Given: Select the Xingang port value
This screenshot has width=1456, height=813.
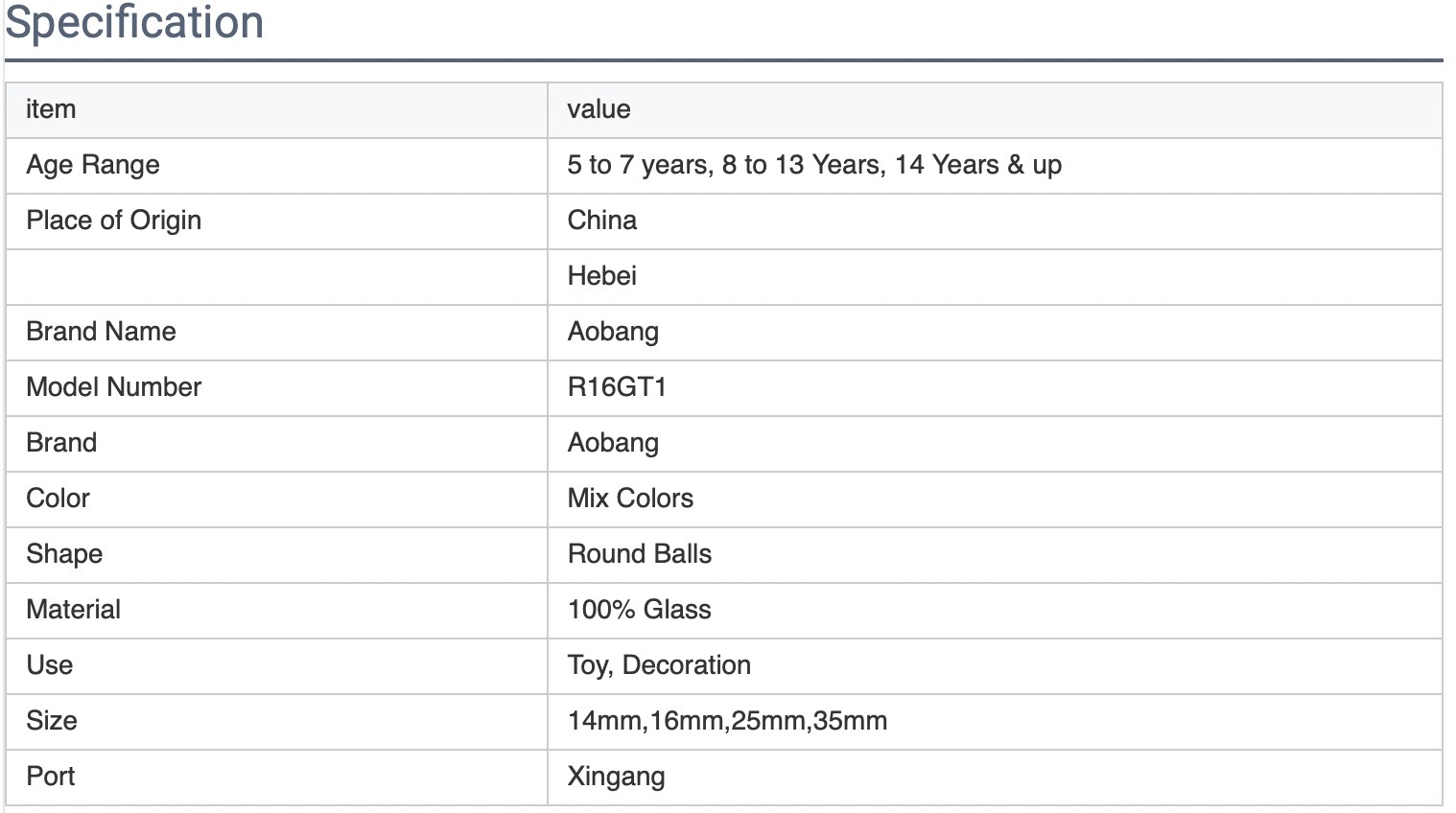Looking at the screenshot, I should click(x=616, y=777).
